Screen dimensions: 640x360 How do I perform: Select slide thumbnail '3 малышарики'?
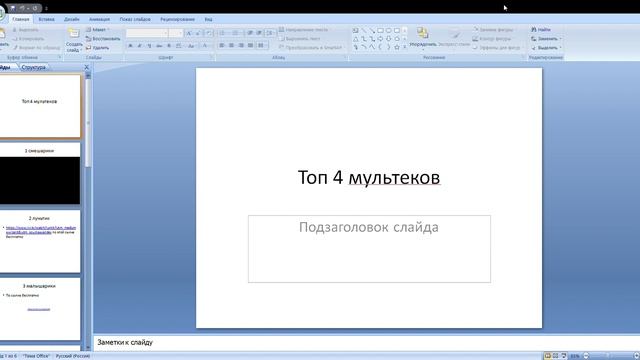(x=40, y=309)
